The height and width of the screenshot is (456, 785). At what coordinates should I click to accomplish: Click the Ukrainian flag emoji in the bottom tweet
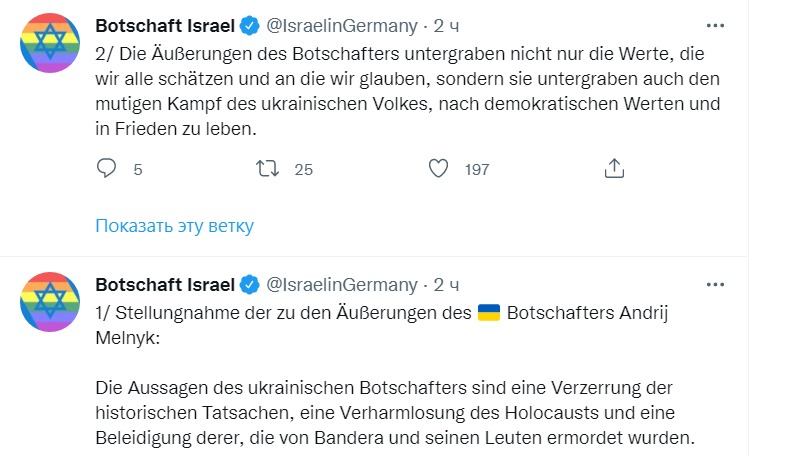[489, 312]
